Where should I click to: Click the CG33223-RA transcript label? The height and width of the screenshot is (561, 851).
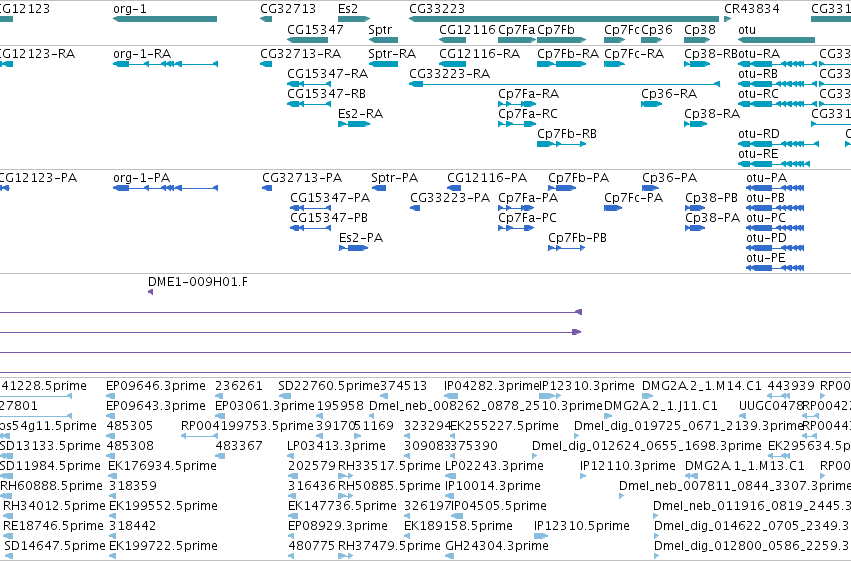tap(449, 73)
